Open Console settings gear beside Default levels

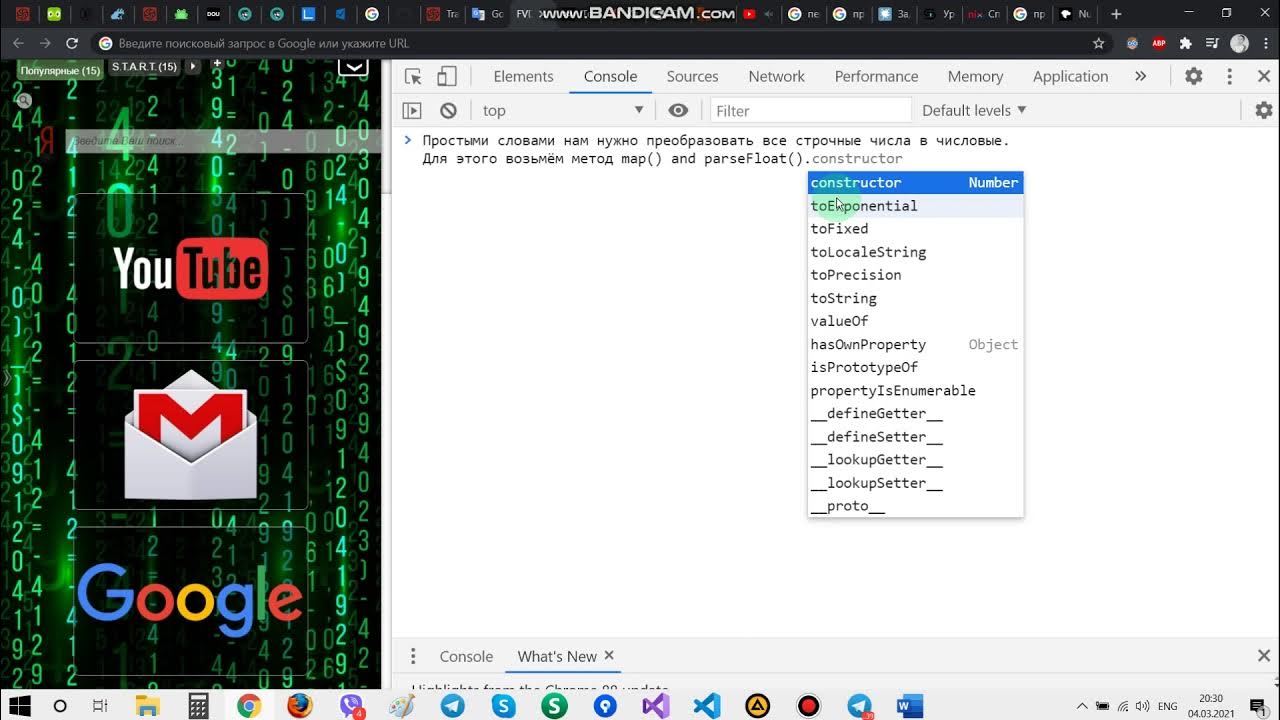pos(1264,111)
